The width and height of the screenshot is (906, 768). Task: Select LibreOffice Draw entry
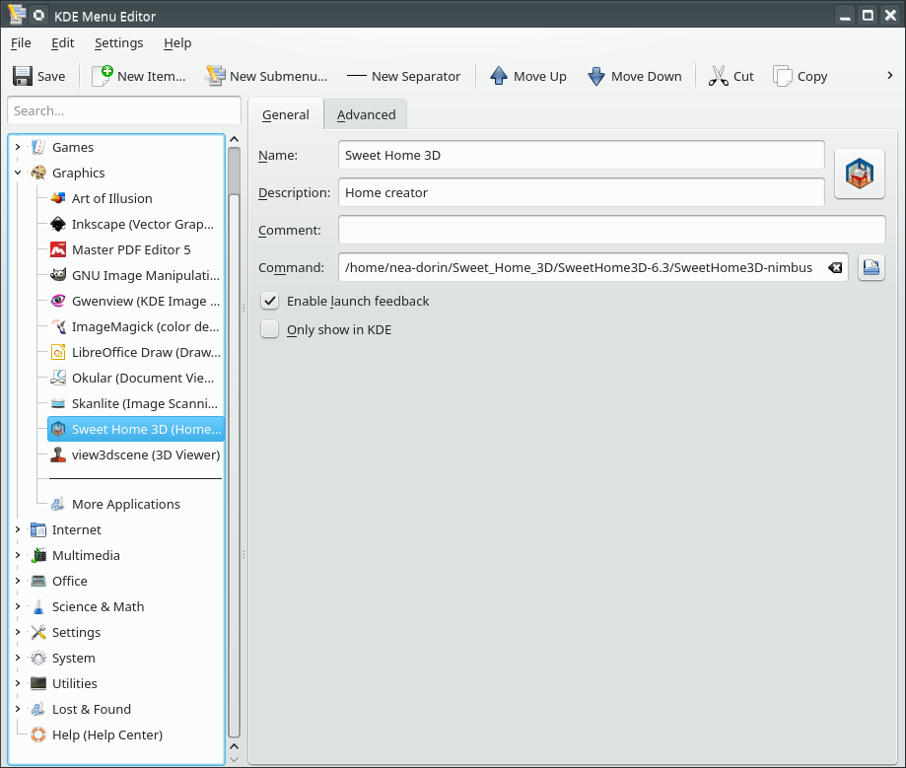pyautogui.click(x=135, y=352)
